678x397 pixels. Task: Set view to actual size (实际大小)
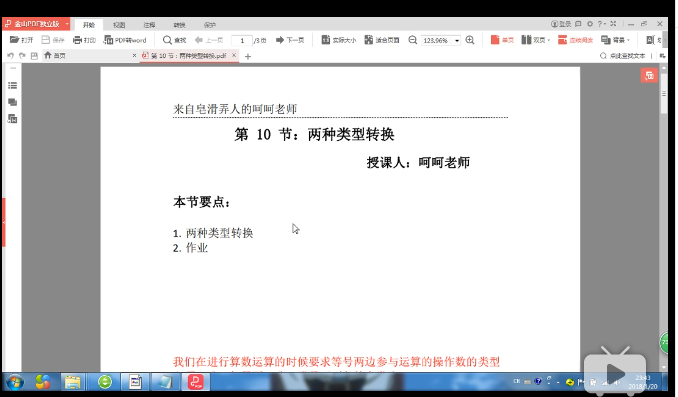coord(339,40)
